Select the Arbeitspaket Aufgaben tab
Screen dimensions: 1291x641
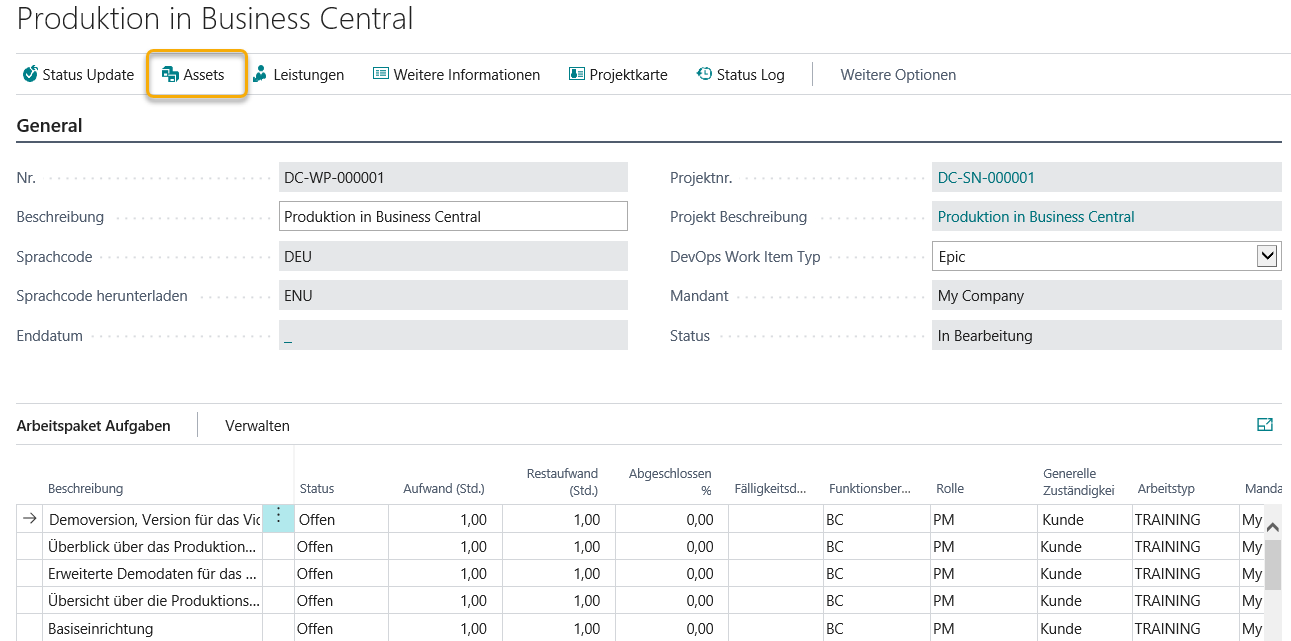93,425
